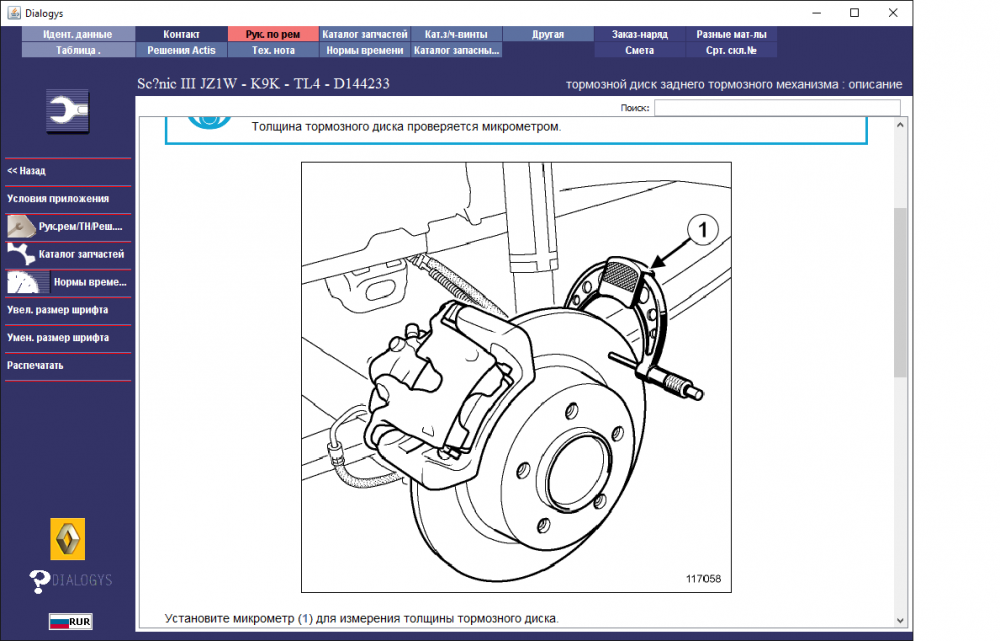This screenshot has width=1000, height=641.
Task: Click the scrollbar down arrow
Action: (900, 620)
